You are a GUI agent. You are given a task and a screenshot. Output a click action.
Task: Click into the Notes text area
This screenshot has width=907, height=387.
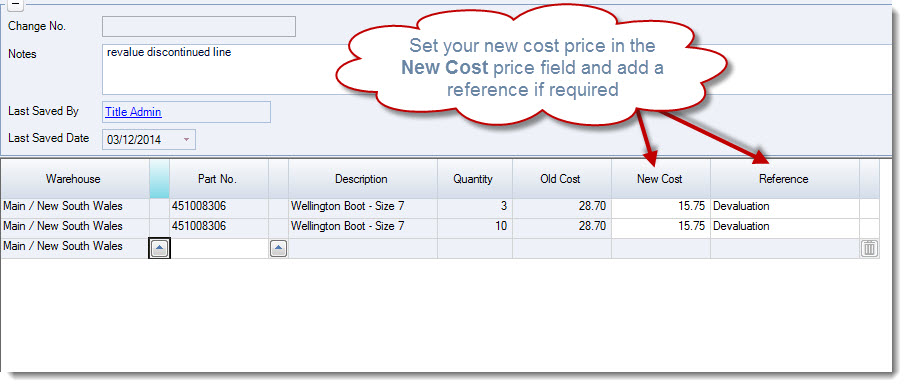coord(497,69)
